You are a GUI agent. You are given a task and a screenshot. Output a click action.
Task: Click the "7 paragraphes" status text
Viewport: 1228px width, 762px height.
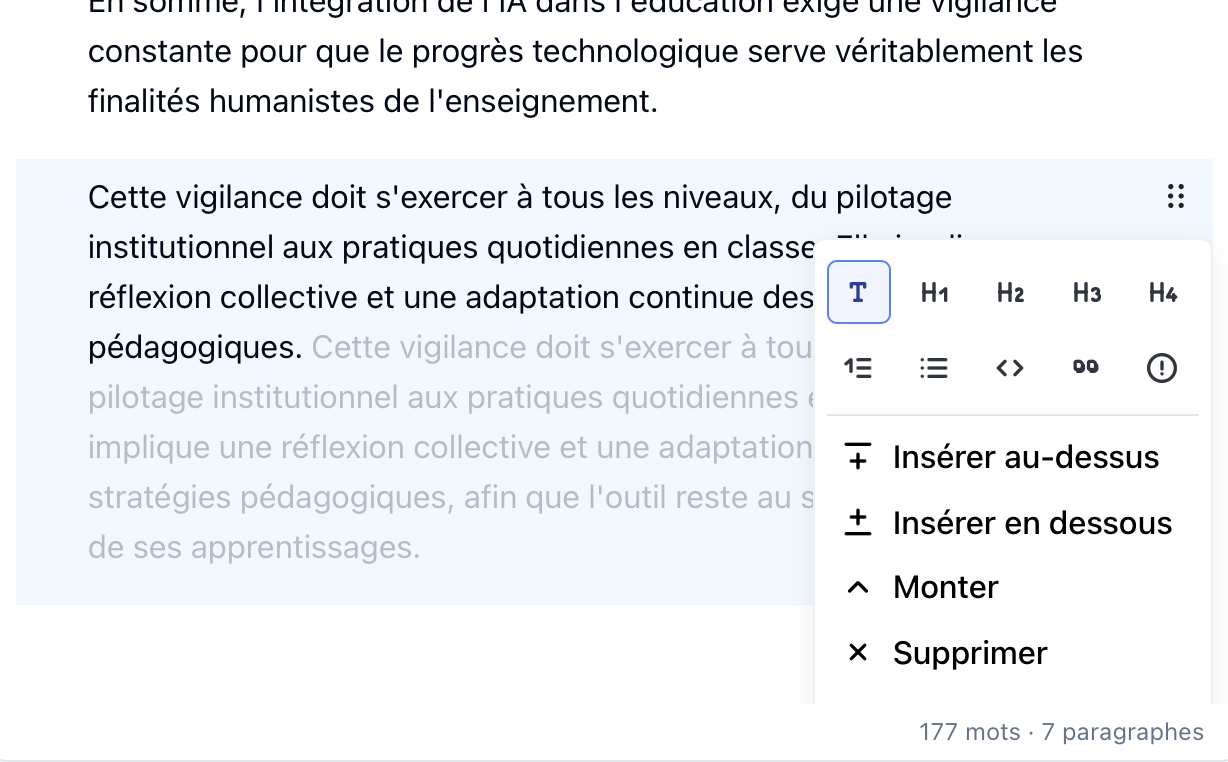click(1123, 732)
